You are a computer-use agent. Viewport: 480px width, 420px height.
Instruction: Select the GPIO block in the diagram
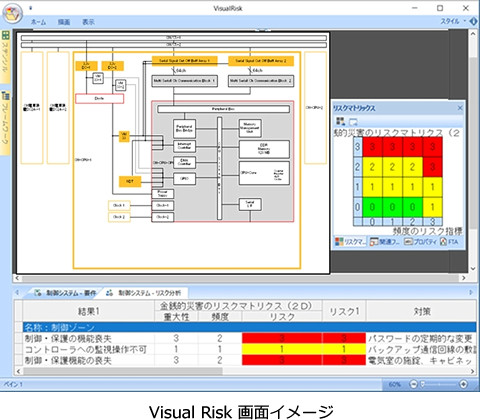(184, 179)
